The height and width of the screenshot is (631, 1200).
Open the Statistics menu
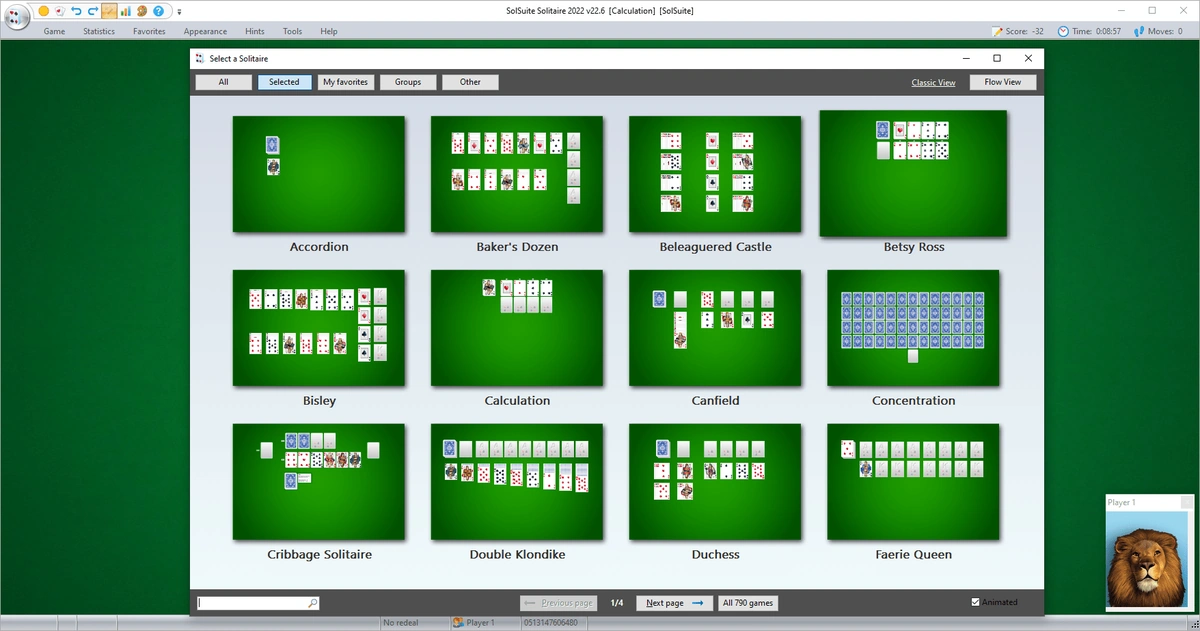tap(99, 31)
